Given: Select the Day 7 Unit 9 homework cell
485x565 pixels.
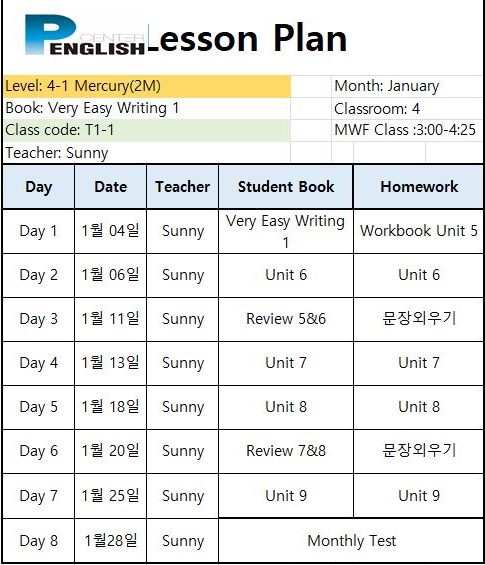Looking at the screenshot, I should point(419,496).
